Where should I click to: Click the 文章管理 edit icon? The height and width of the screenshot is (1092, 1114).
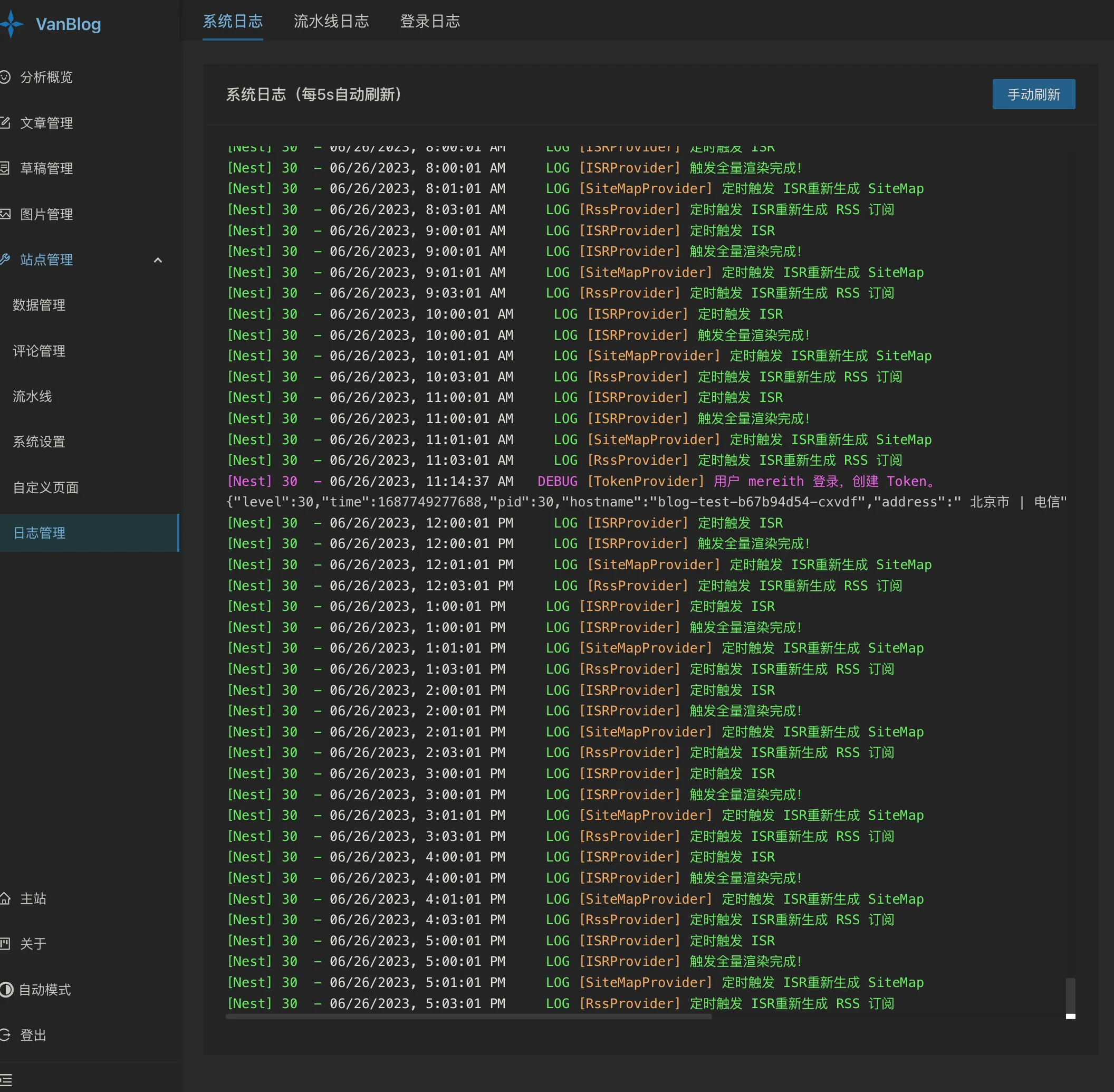click(6, 123)
